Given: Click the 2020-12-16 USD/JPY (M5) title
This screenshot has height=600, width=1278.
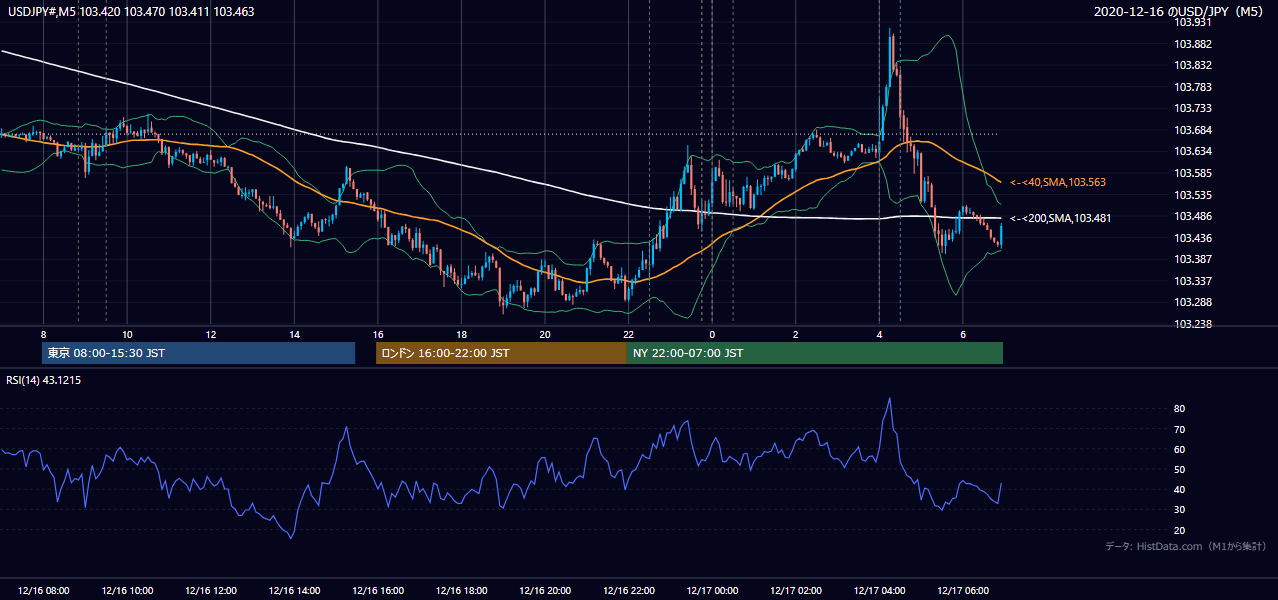Looking at the screenshot, I should tap(1179, 12).
